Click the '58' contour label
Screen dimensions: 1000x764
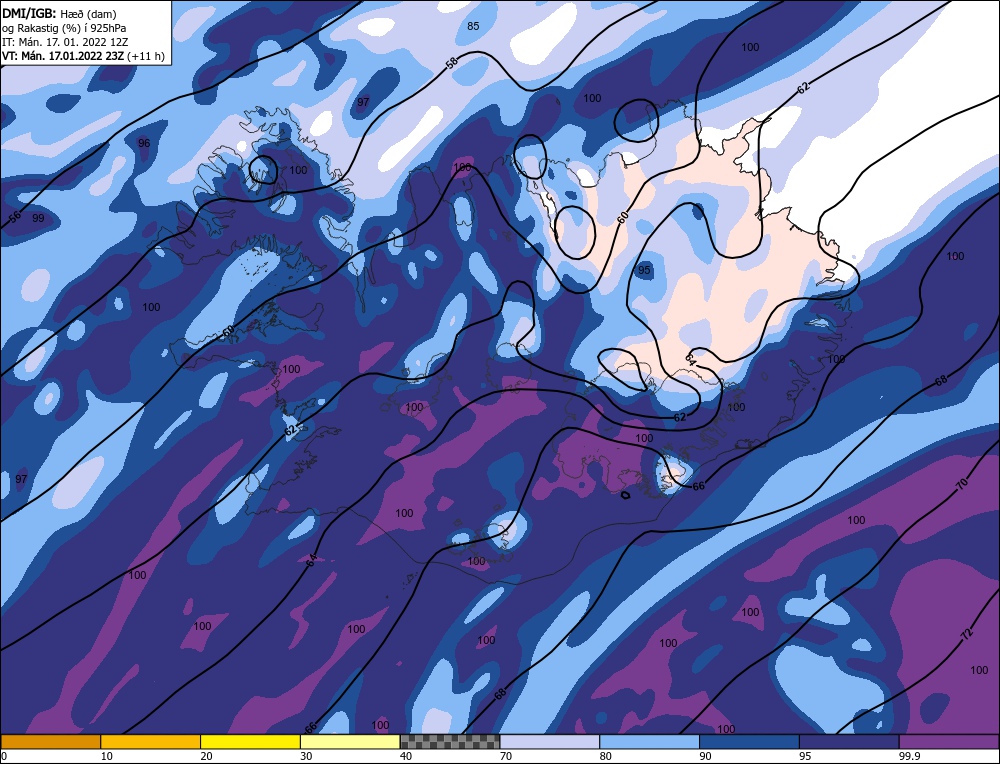click(451, 63)
